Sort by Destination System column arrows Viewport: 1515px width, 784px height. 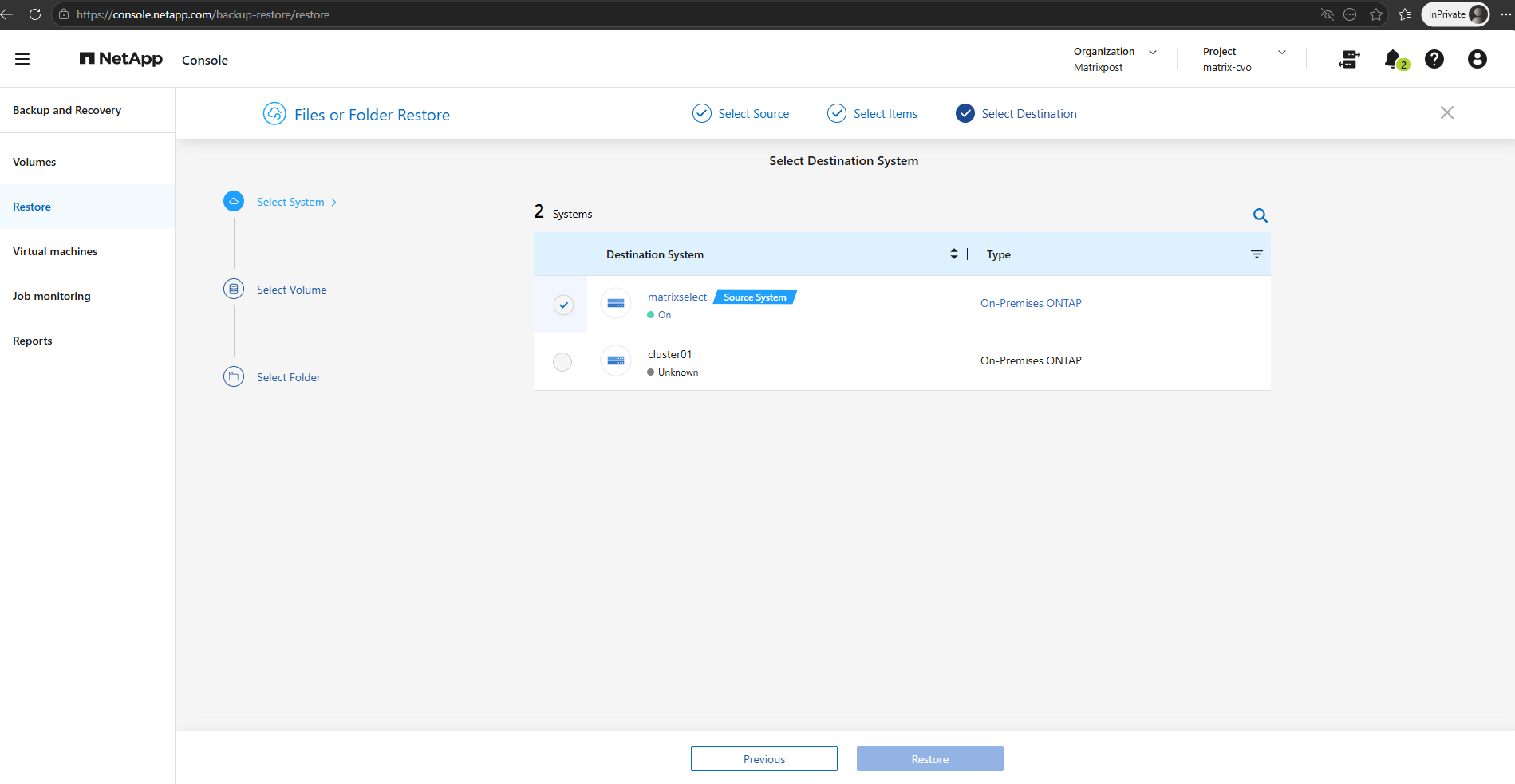954,254
